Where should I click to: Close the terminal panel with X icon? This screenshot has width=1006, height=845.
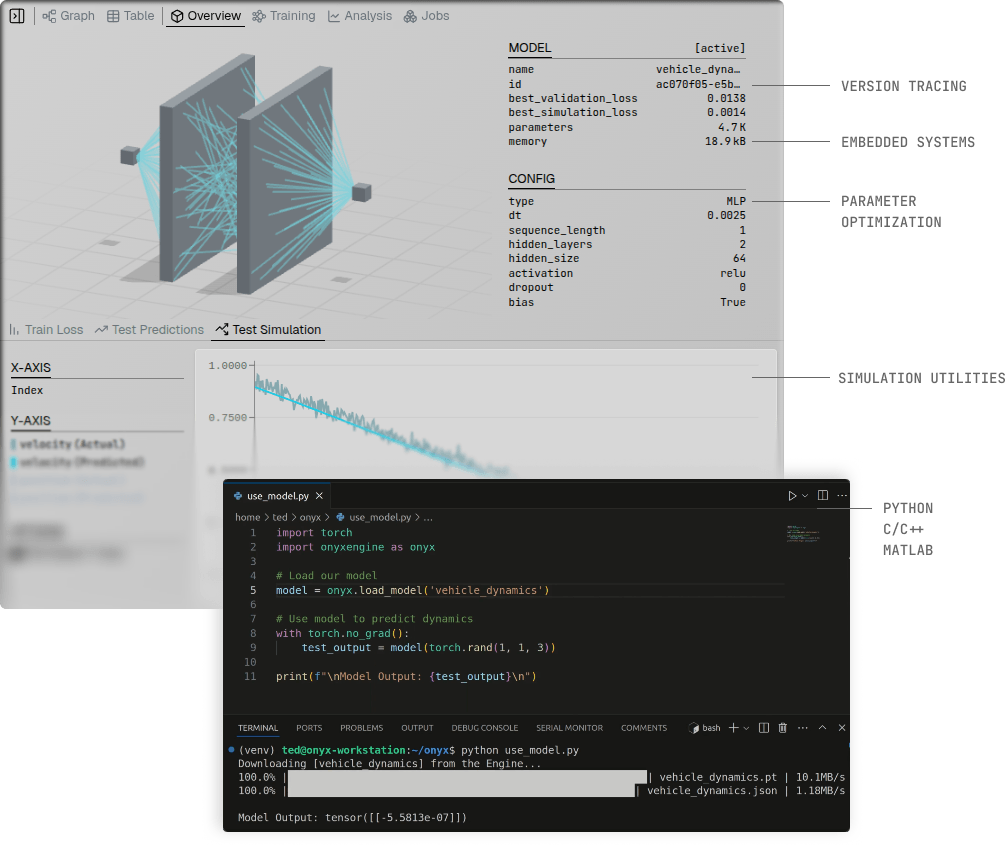click(x=842, y=728)
